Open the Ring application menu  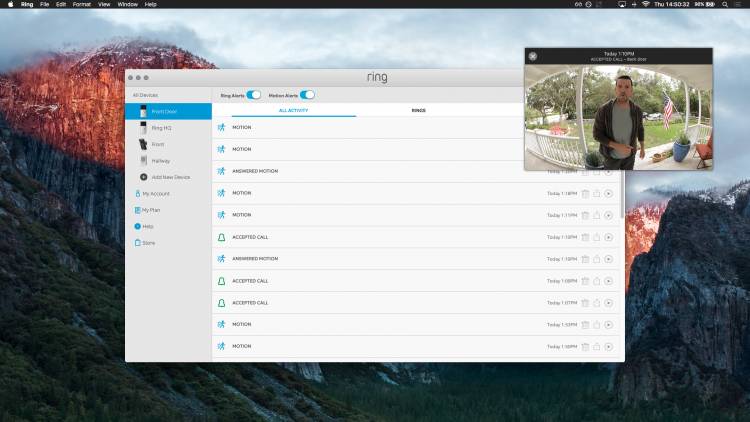click(27, 4)
